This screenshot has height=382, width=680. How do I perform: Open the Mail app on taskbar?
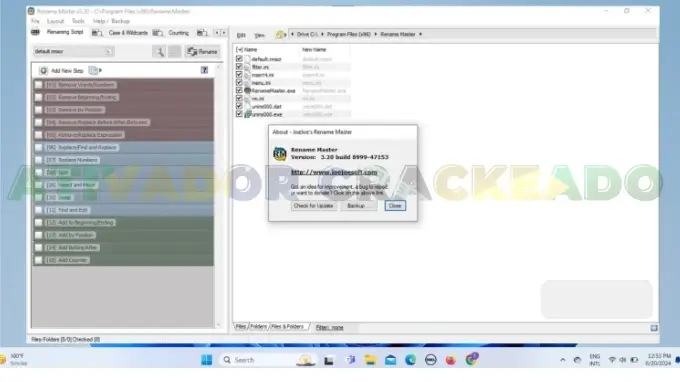pos(390,360)
